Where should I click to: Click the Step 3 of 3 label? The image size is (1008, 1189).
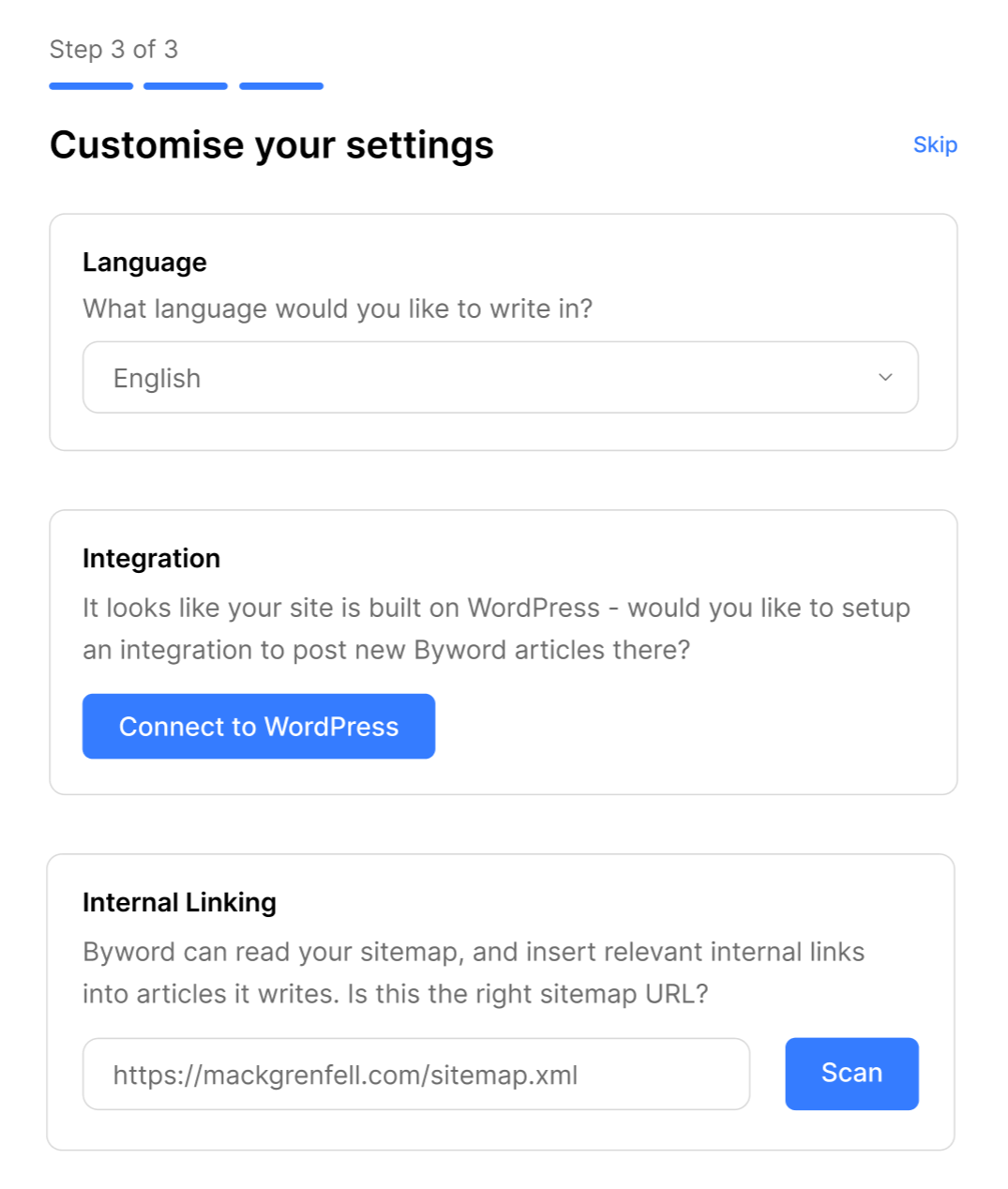[113, 50]
